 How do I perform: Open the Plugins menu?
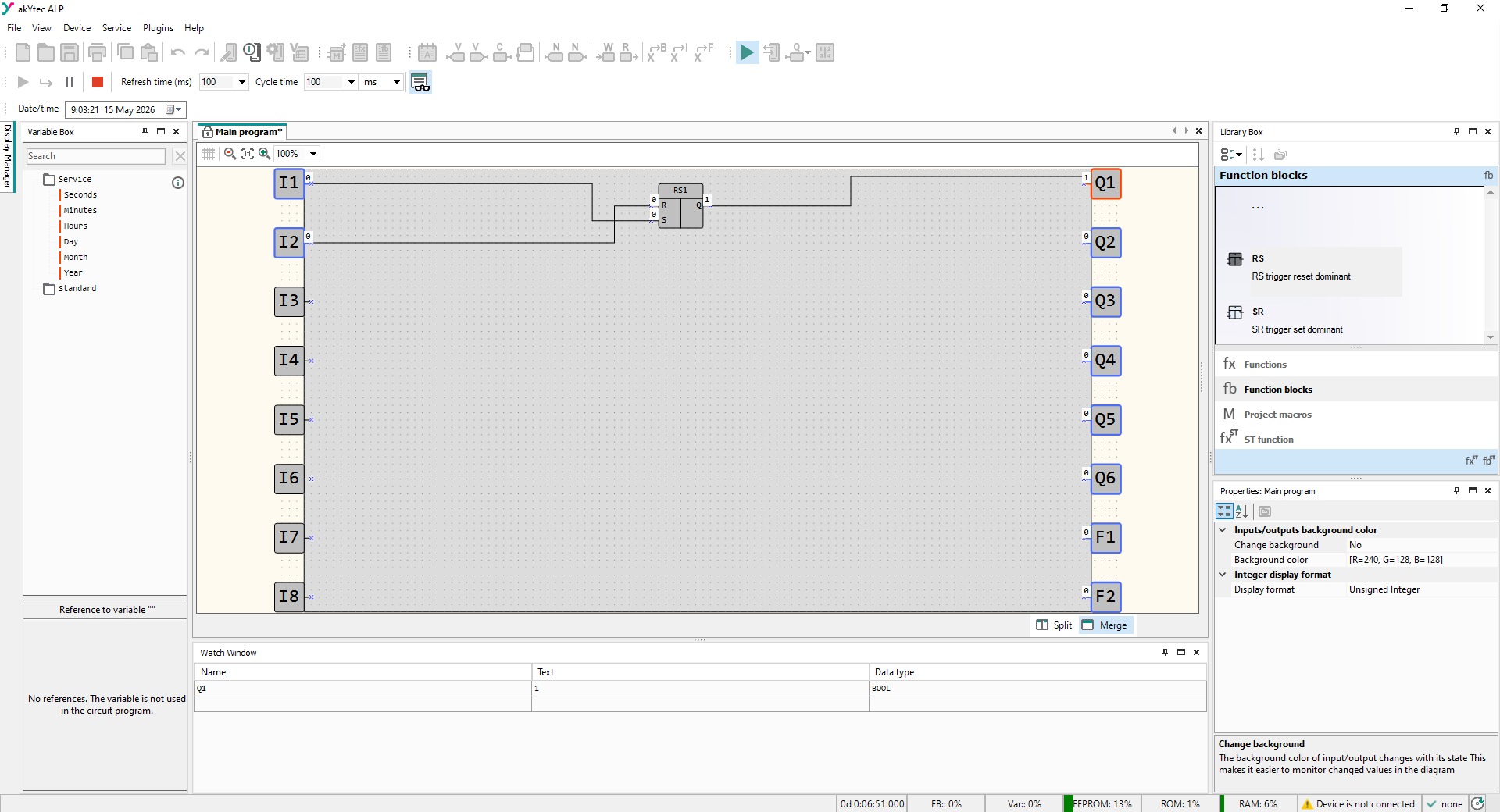tap(158, 28)
